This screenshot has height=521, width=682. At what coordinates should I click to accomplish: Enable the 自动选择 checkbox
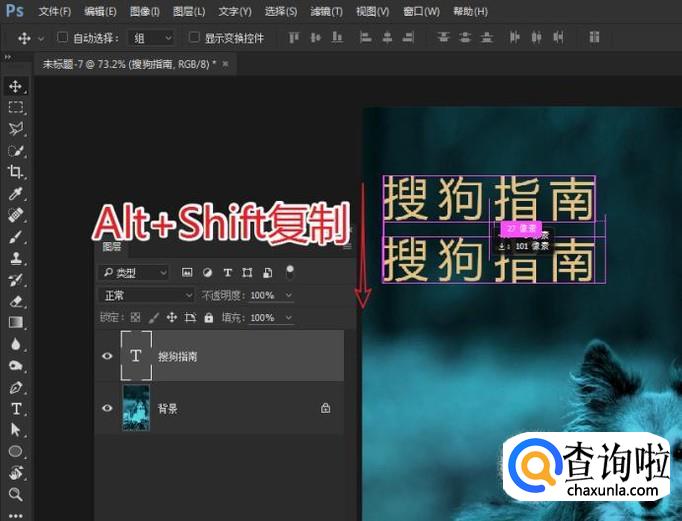pos(63,37)
